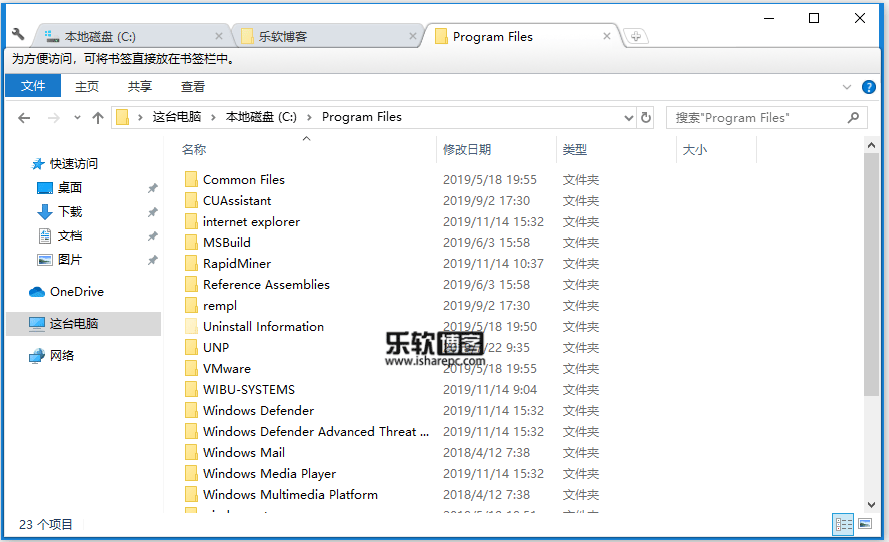Open address bar history dropdown
The width and height of the screenshot is (889, 542).
(628, 118)
